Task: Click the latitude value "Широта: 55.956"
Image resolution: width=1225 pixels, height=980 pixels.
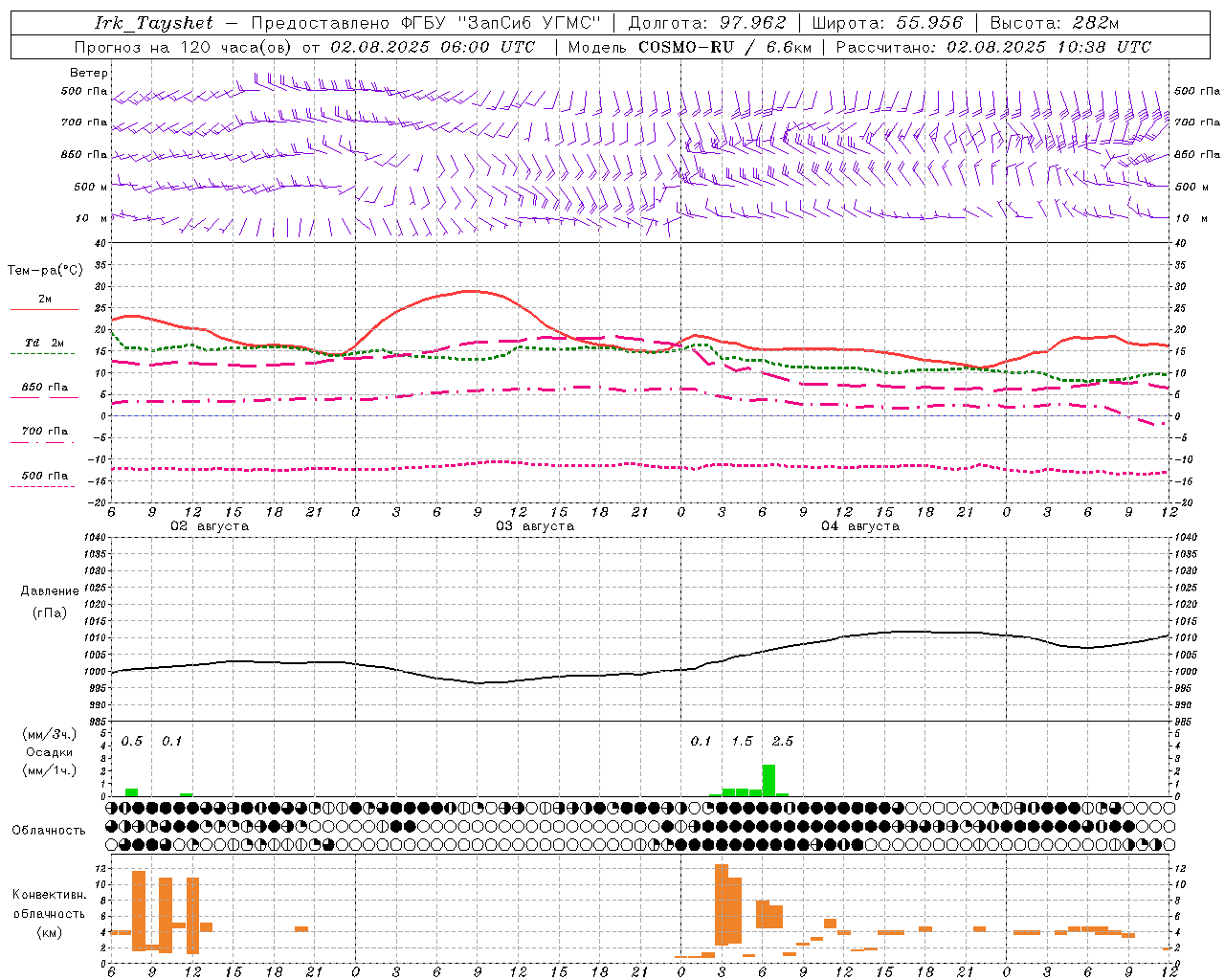Action: [x=887, y=23]
